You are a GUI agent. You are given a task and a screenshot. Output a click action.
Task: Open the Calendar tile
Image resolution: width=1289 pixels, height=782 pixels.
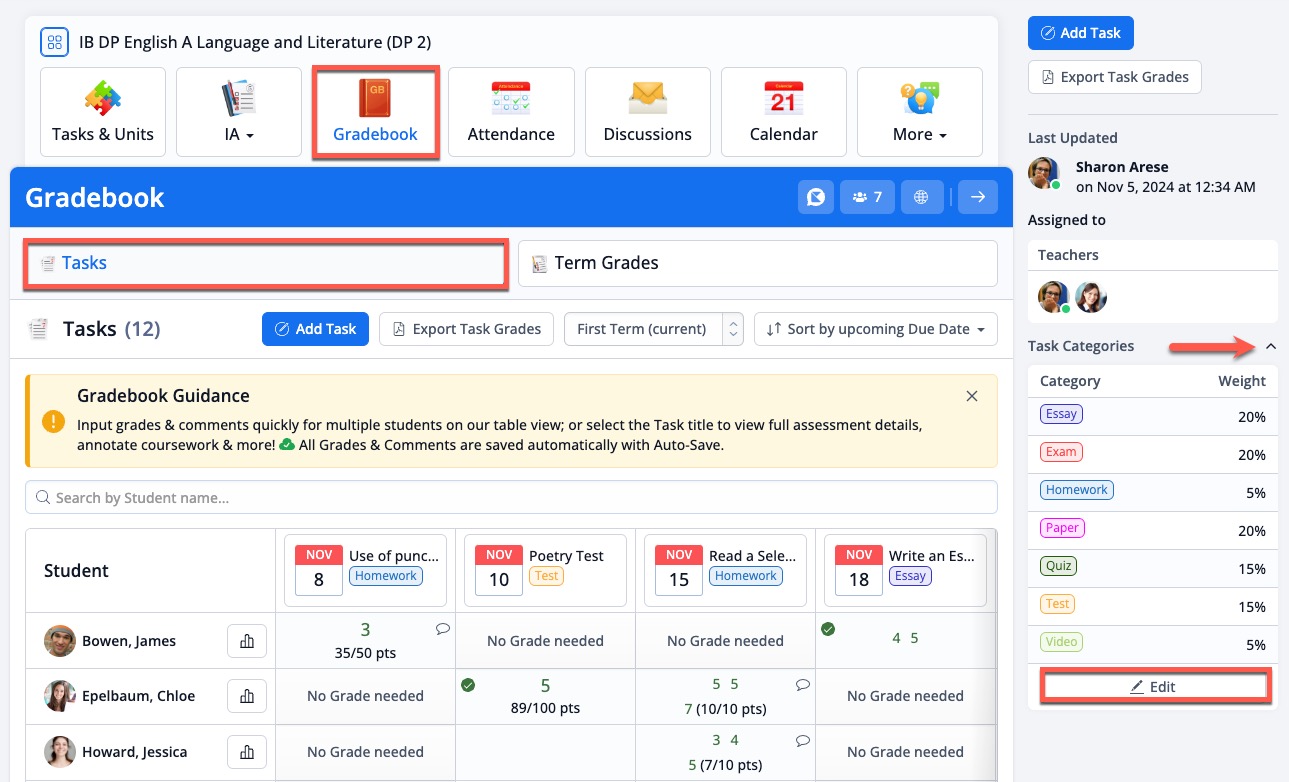point(784,112)
